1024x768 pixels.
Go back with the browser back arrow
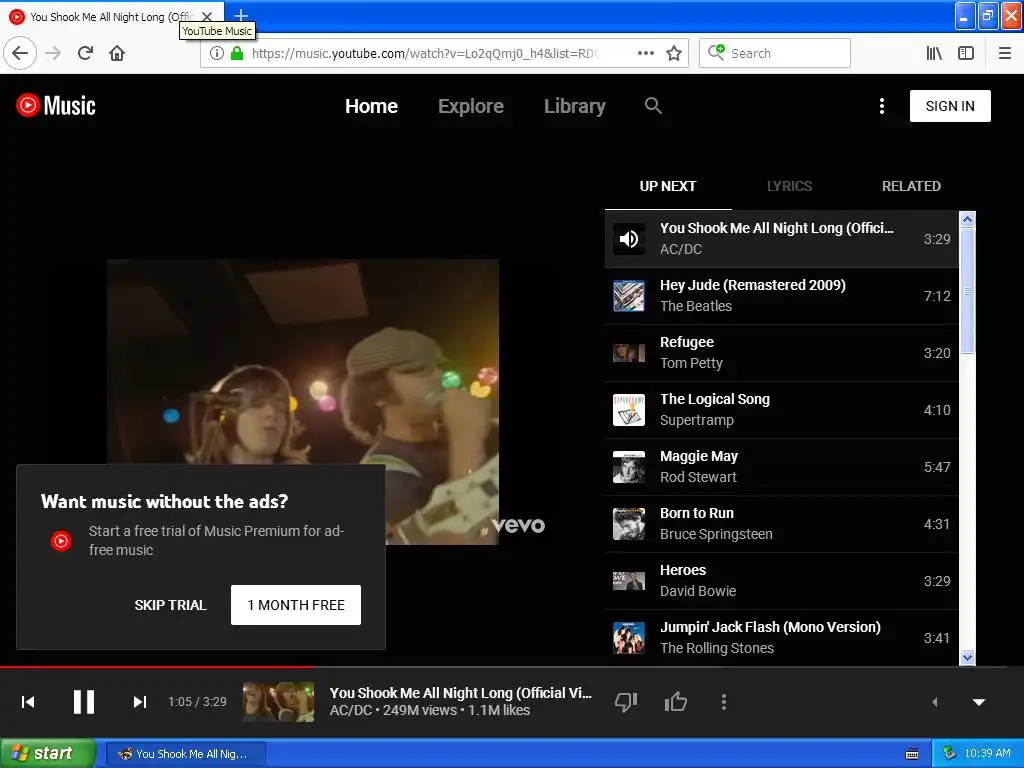point(20,53)
